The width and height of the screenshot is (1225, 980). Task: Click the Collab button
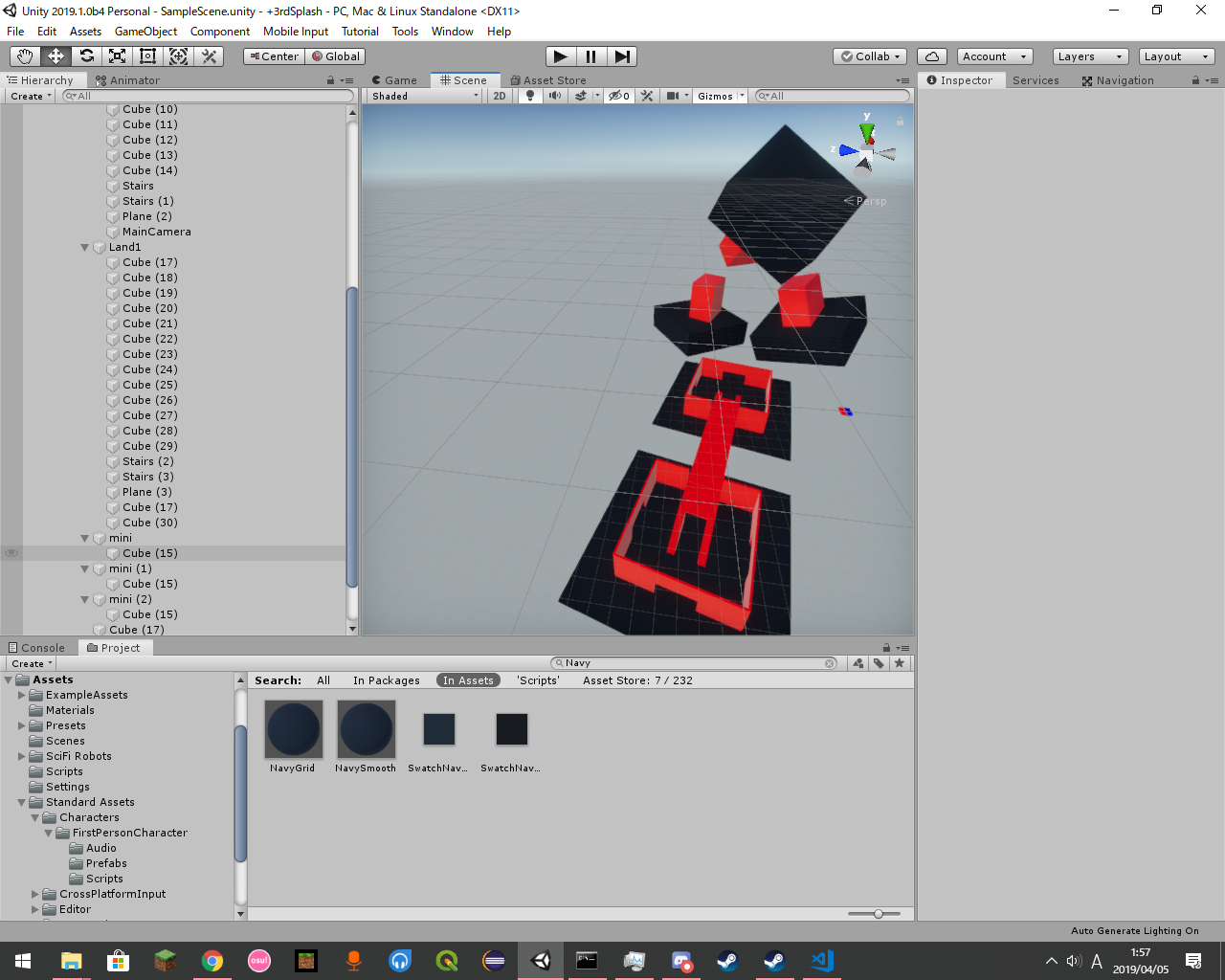point(871,56)
